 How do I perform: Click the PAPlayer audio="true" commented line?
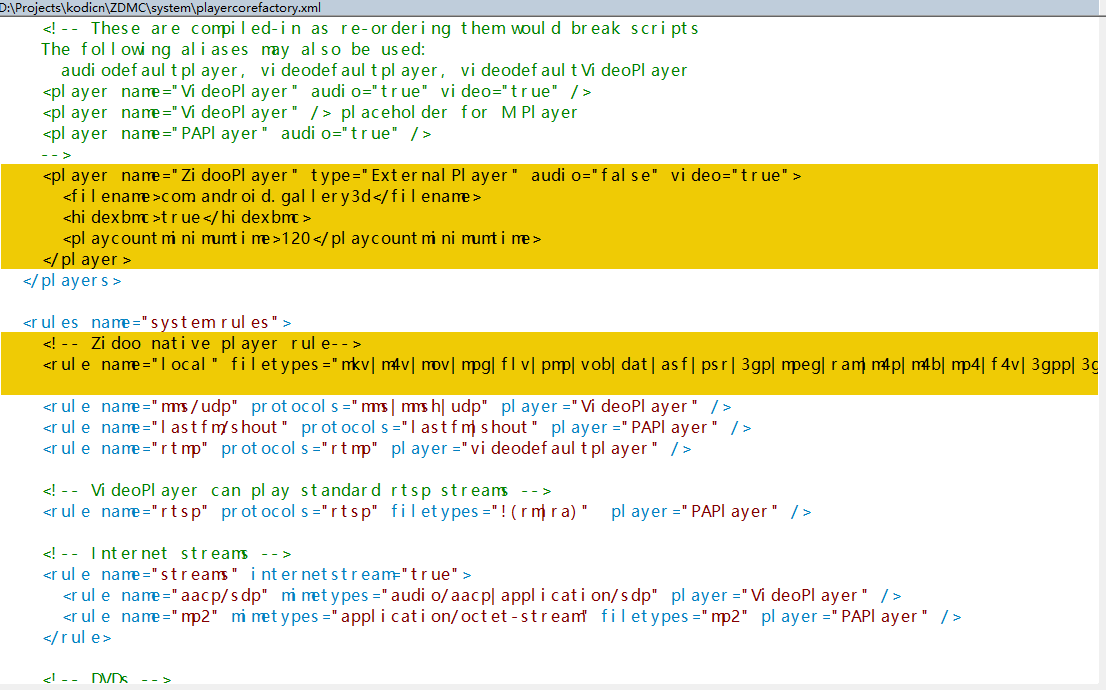tap(237, 134)
